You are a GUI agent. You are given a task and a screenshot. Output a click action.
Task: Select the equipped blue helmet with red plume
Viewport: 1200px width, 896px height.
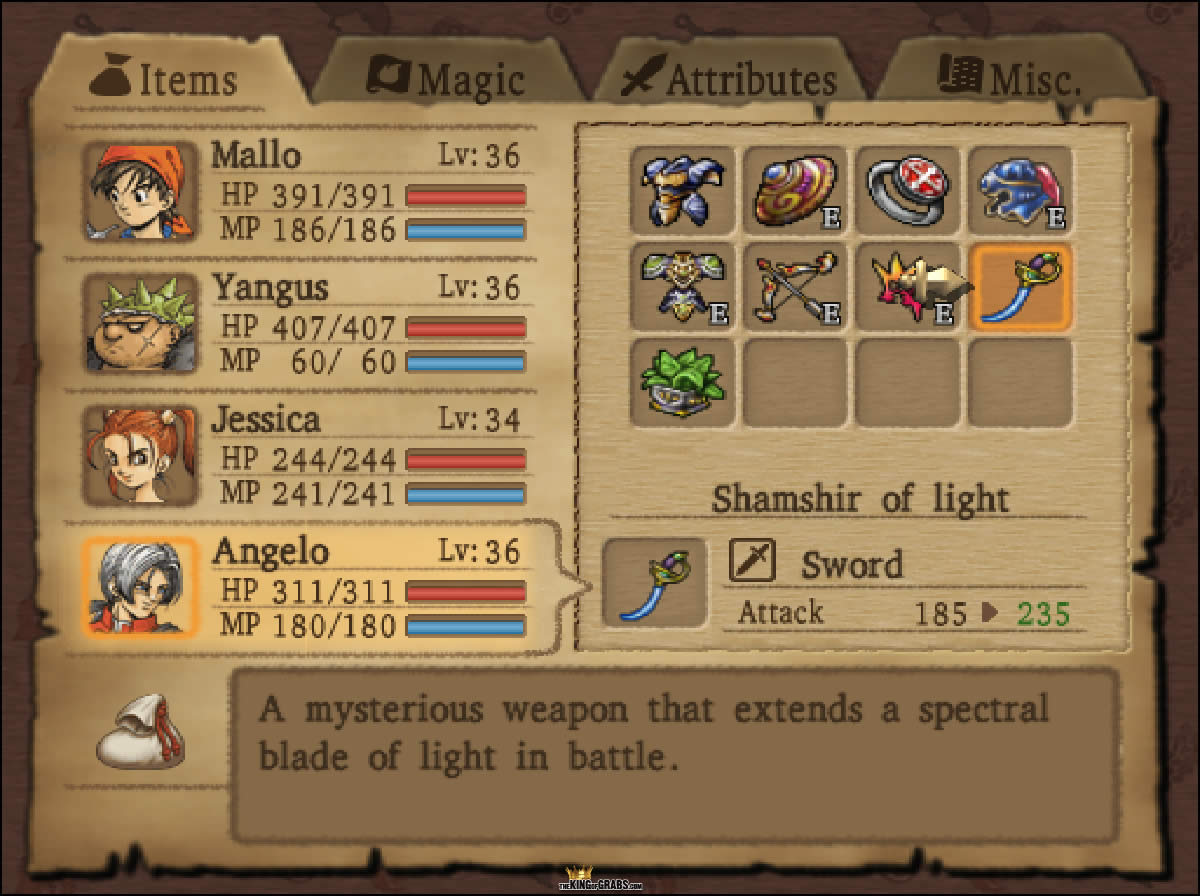click(x=1019, y=190)
